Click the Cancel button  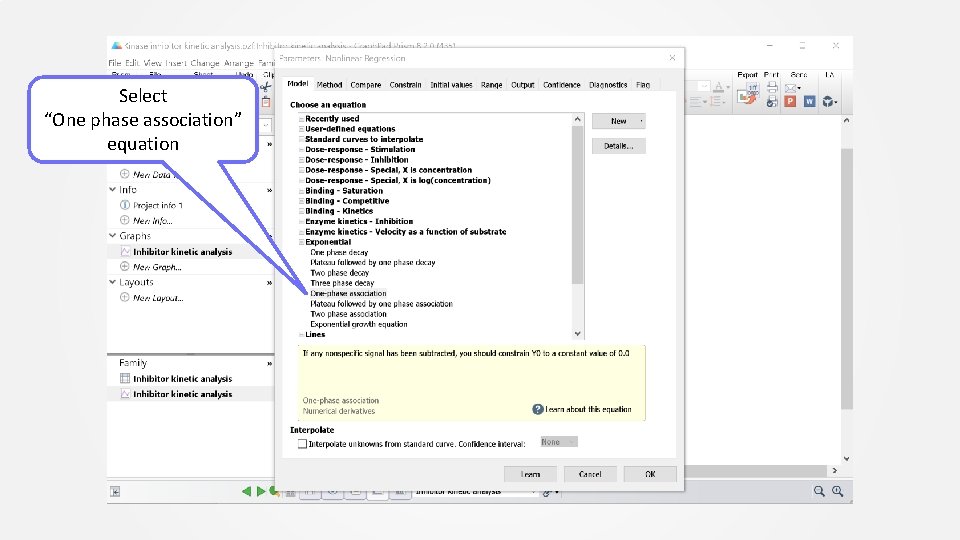click(x=590, y=474)
